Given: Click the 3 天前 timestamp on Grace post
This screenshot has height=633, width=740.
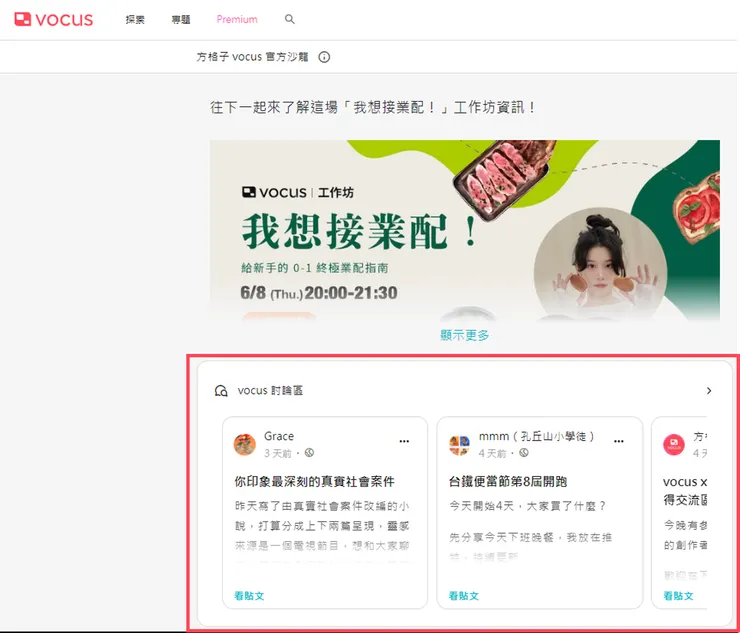Looking at the screenshot, I should pos(278,454).
